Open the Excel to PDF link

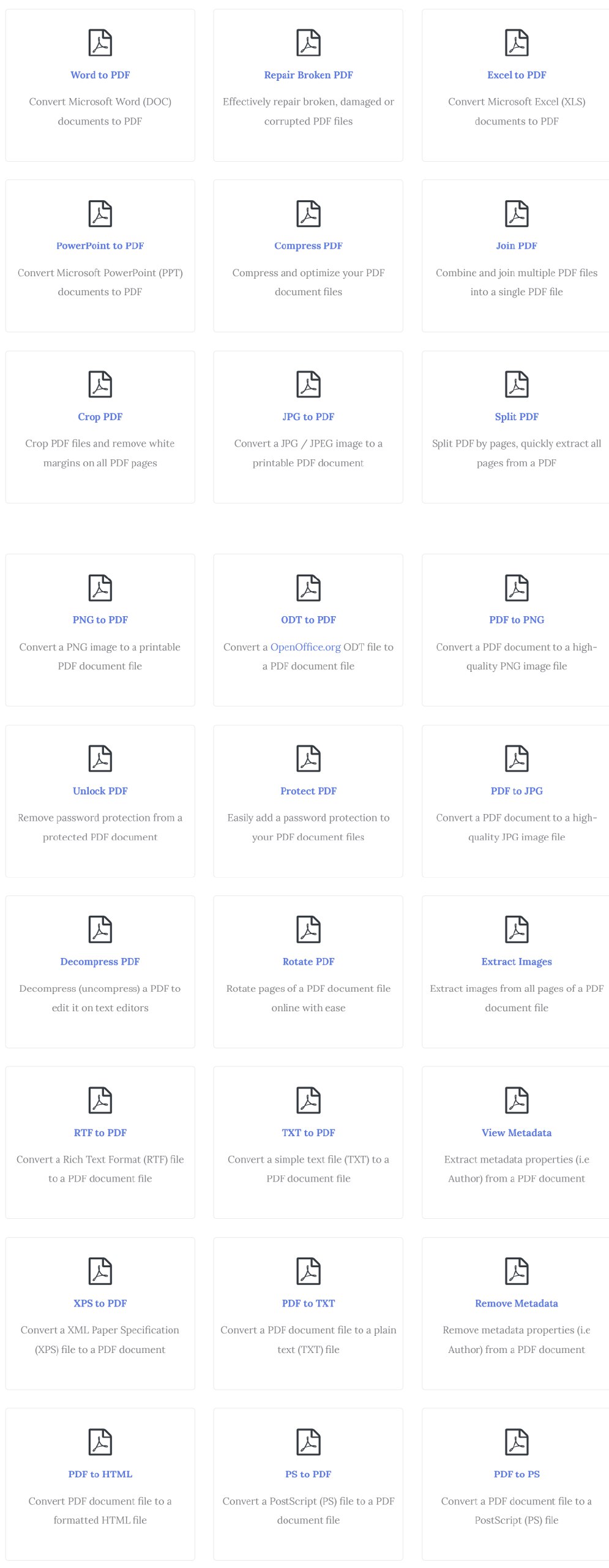517,75
